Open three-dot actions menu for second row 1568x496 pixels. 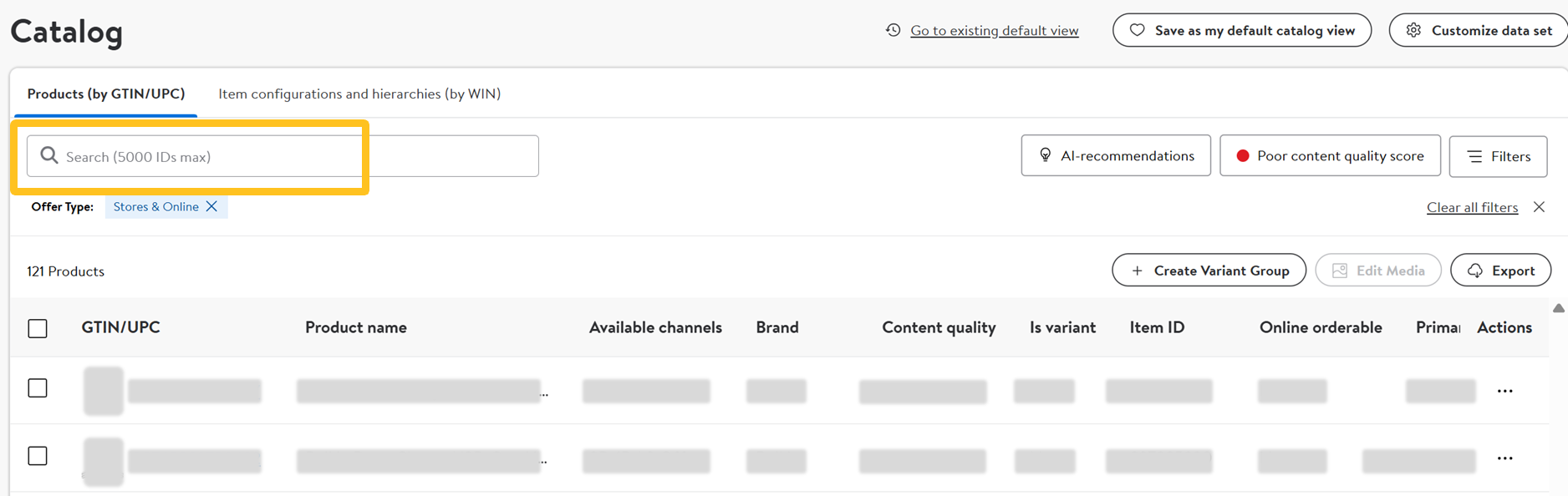pos(1504,458)
